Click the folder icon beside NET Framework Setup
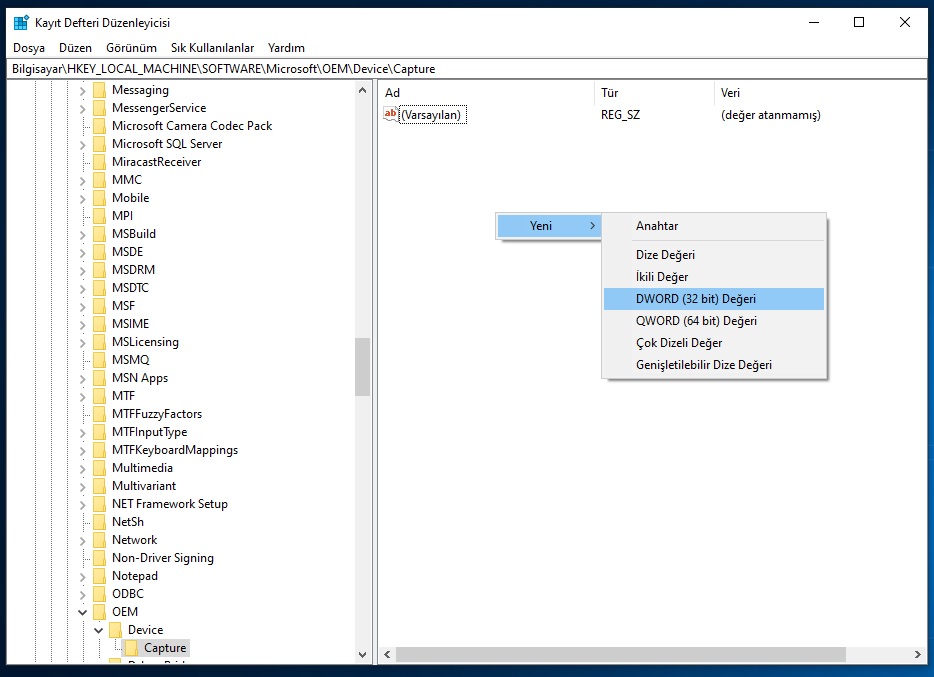This screenshot has height=677, width=934. coord(99,504)
